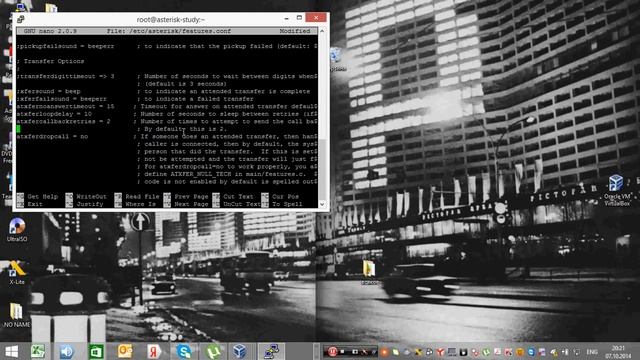Open Excel from the taskbar
Viewport: 640px width, 360px height.
[x=38, y=351]
